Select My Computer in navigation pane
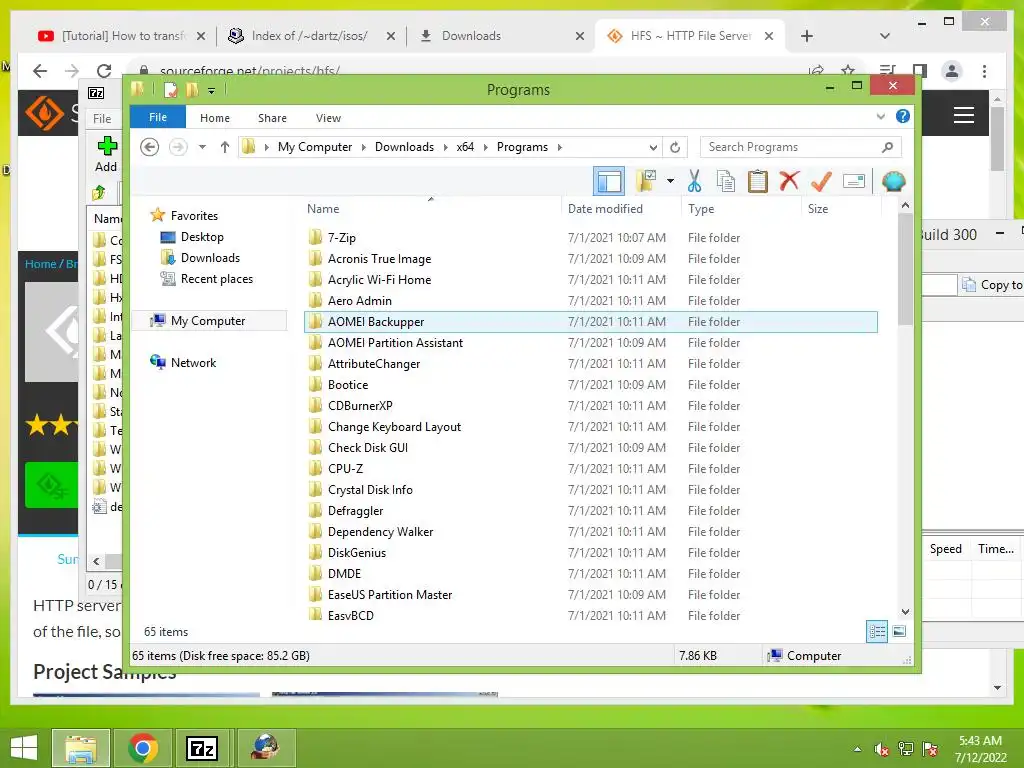1024x768 pixels. (208, 321)
